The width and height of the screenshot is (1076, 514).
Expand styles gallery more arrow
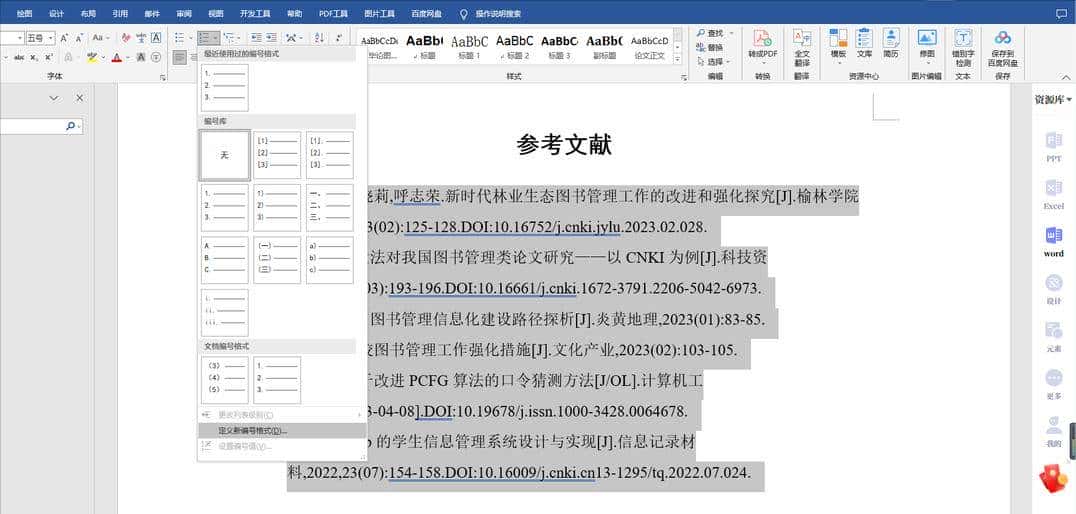pos(677,60)
